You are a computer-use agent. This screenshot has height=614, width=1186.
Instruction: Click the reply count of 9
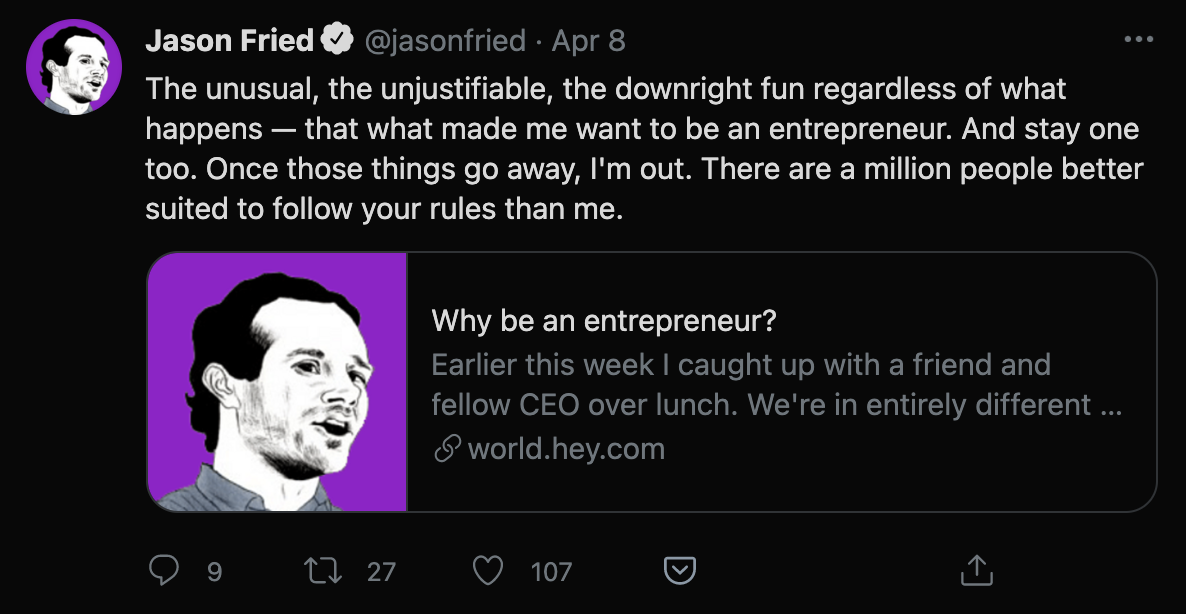214,572
